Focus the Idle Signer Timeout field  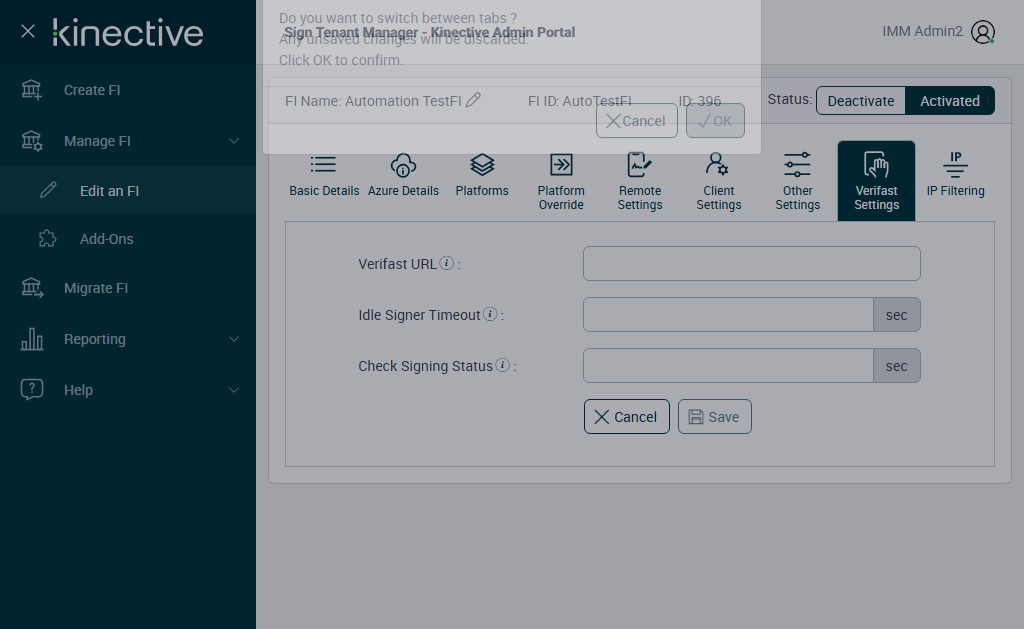(728, 315)
